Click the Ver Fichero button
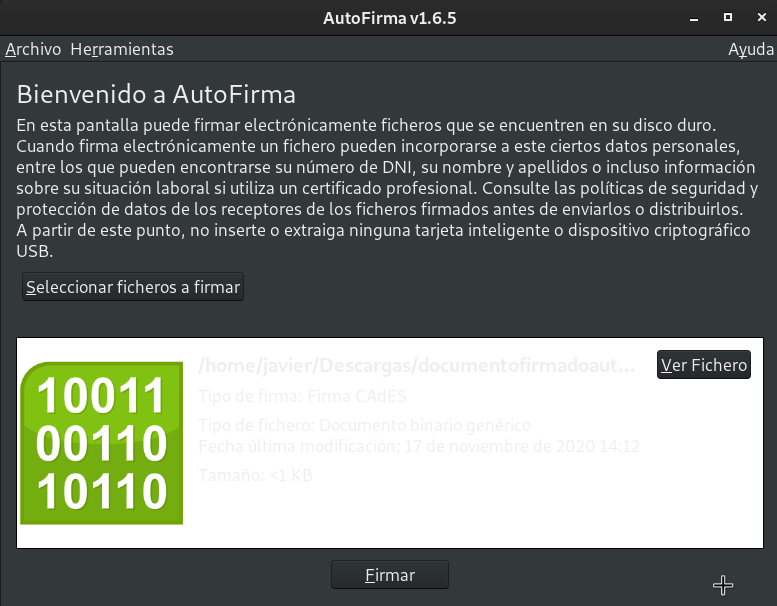Viewport: 777px width, 606px height. (x=704, y=365)
